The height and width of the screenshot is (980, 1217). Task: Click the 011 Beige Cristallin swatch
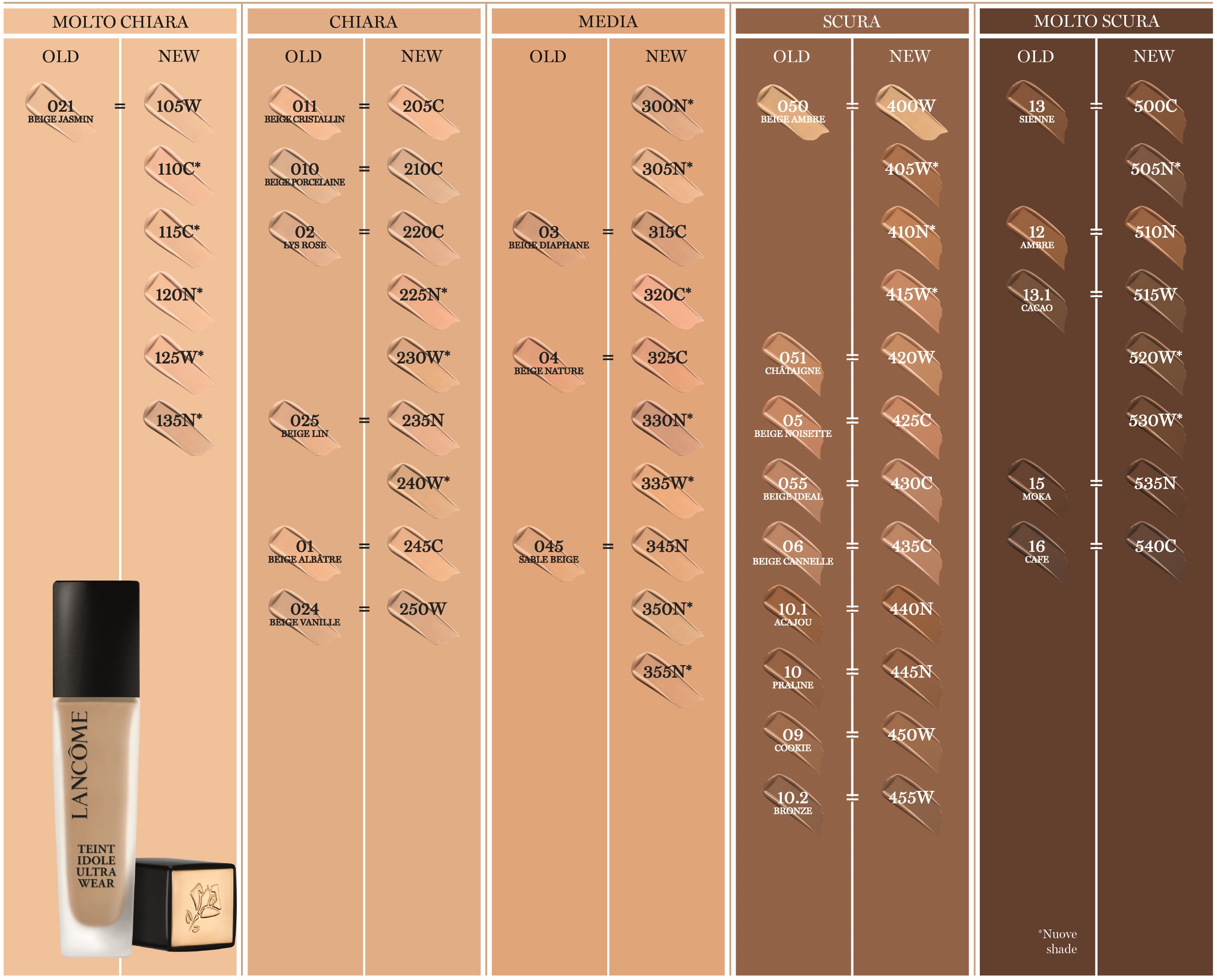click(305, 112)
